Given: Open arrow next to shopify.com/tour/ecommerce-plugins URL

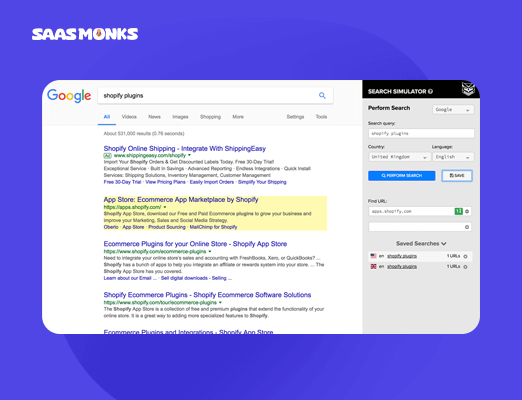Looking at the screenshot, I should click(220, 302).
